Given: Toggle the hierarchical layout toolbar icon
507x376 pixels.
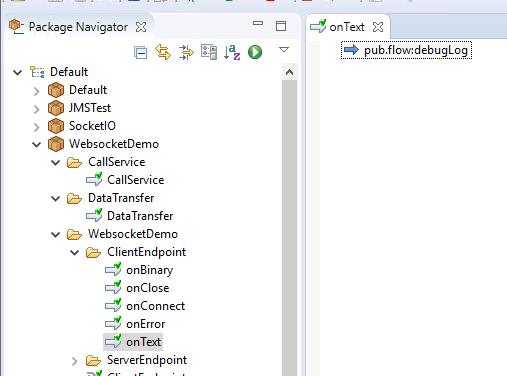Looking at the screenshot, I should (209, 52).
